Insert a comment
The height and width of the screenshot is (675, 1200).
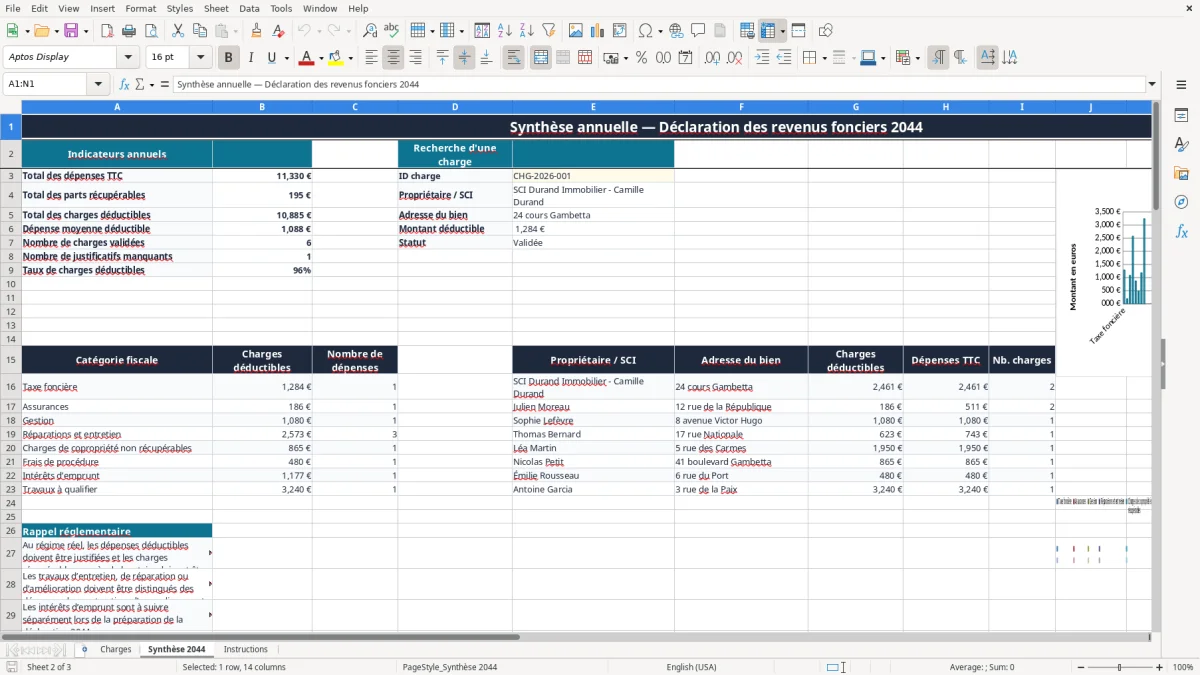698,31
